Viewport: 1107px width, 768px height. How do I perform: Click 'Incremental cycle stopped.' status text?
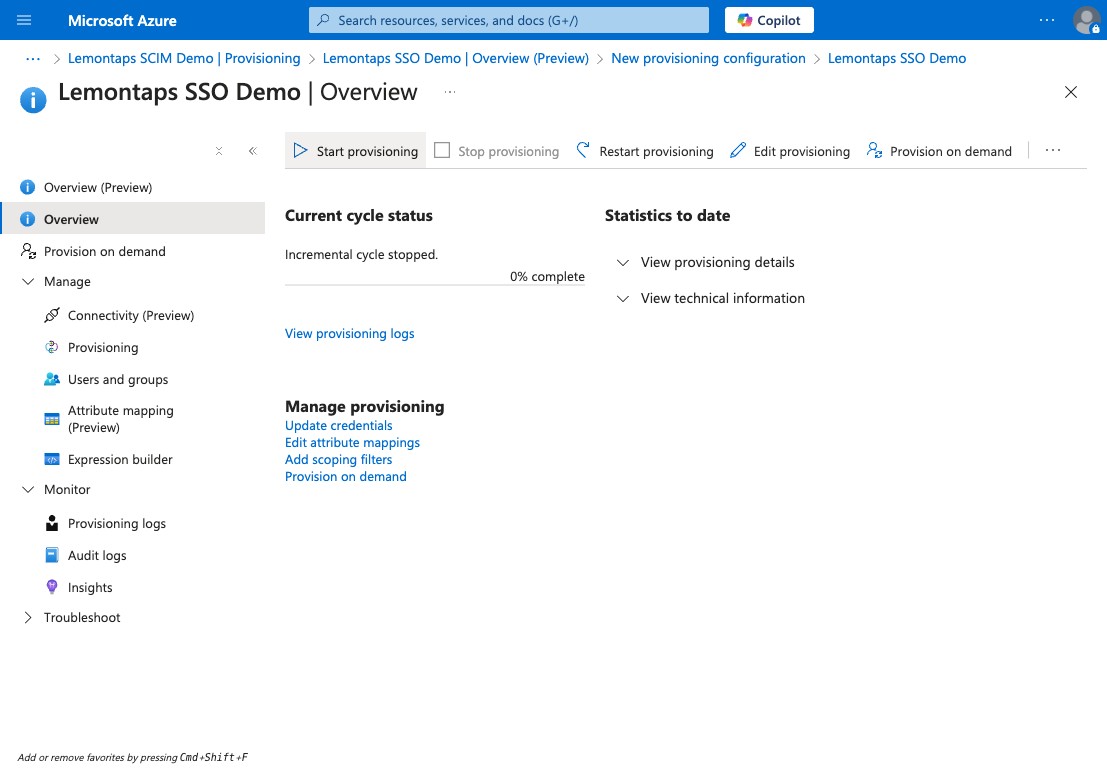click(361, 255)
